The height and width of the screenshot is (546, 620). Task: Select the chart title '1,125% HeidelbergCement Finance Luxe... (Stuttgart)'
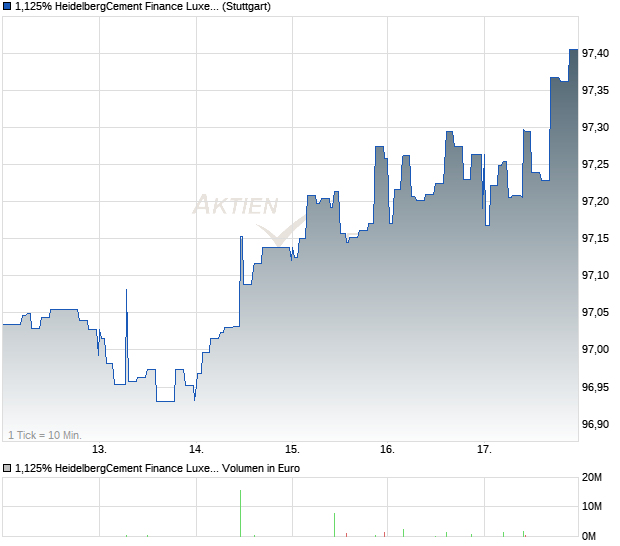tap(143, 7)
